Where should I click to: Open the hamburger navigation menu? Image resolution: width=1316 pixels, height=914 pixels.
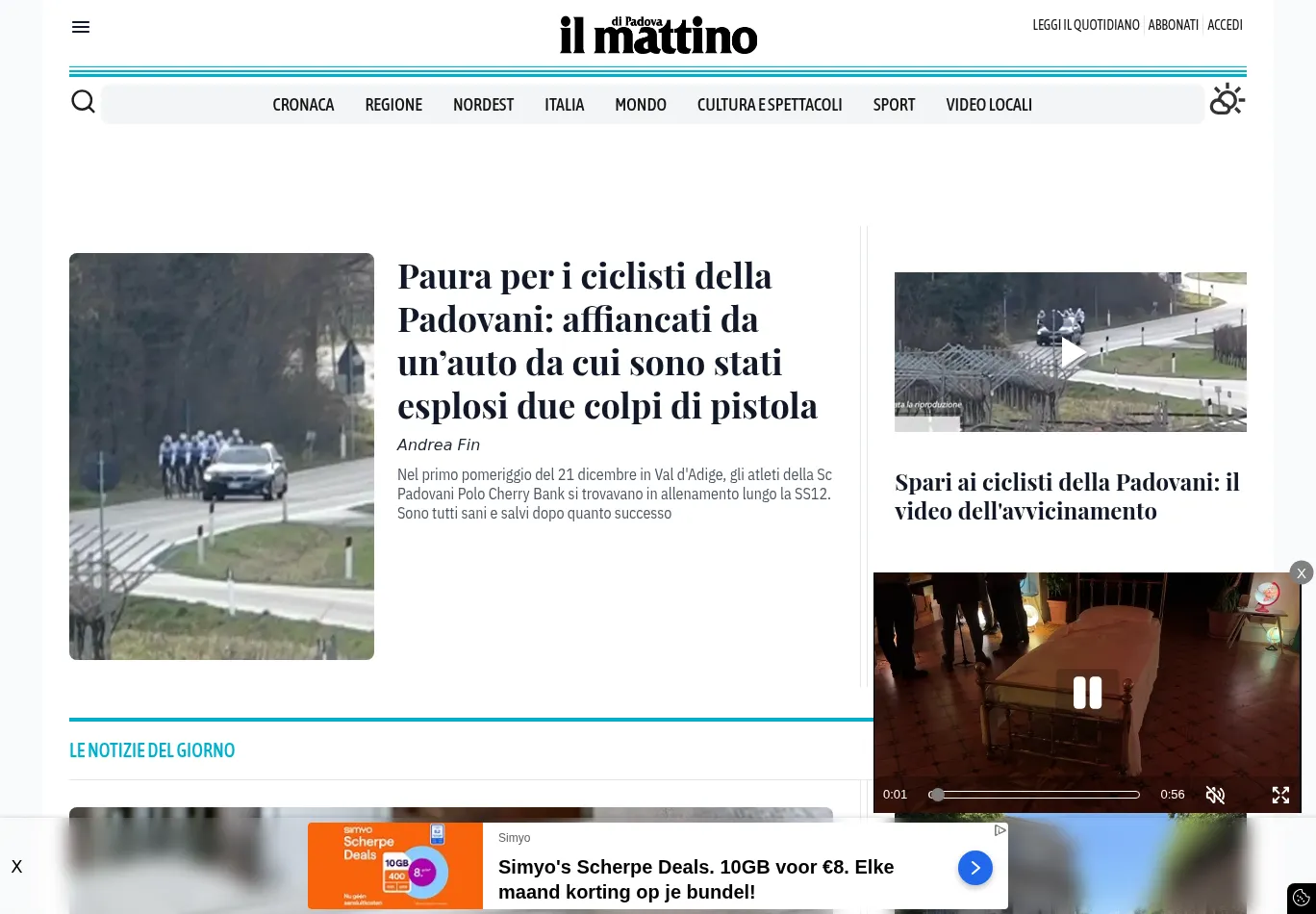pyautogui.click(x=81, y=26)
